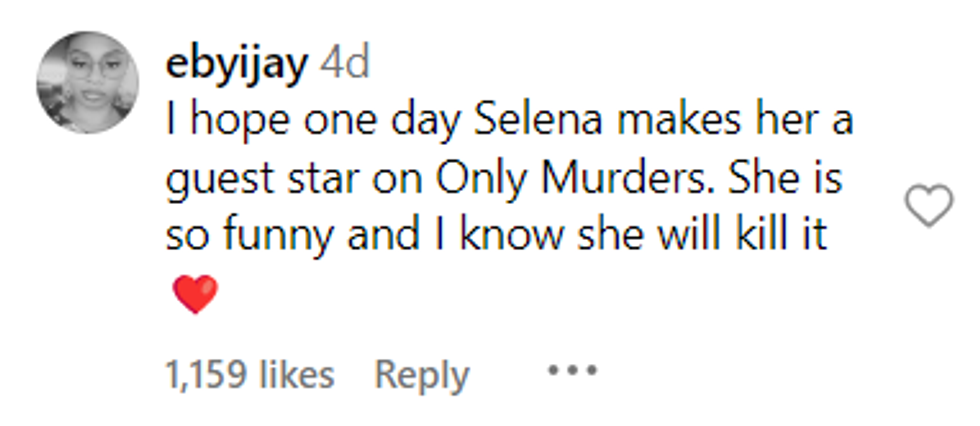View the 1,159 likes list

[248, 375]
